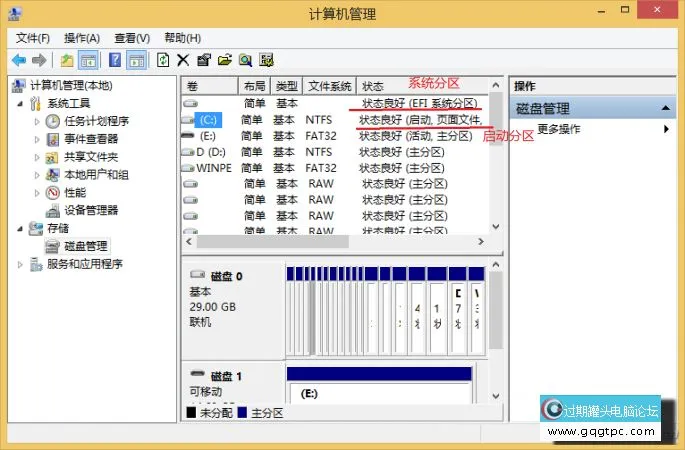Click the 共享文件夹 icon
The width and height of the screenshot is (685, 450).
(52, 157)
